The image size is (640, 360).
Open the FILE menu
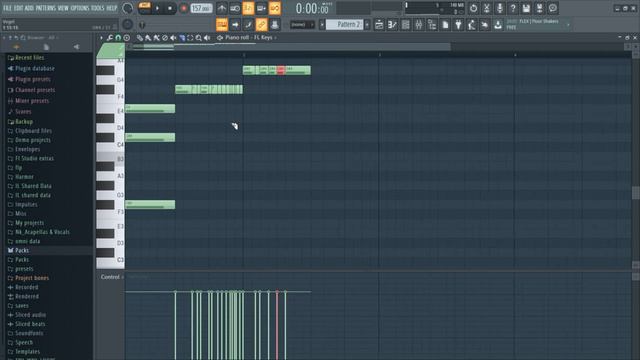(7, 8)
